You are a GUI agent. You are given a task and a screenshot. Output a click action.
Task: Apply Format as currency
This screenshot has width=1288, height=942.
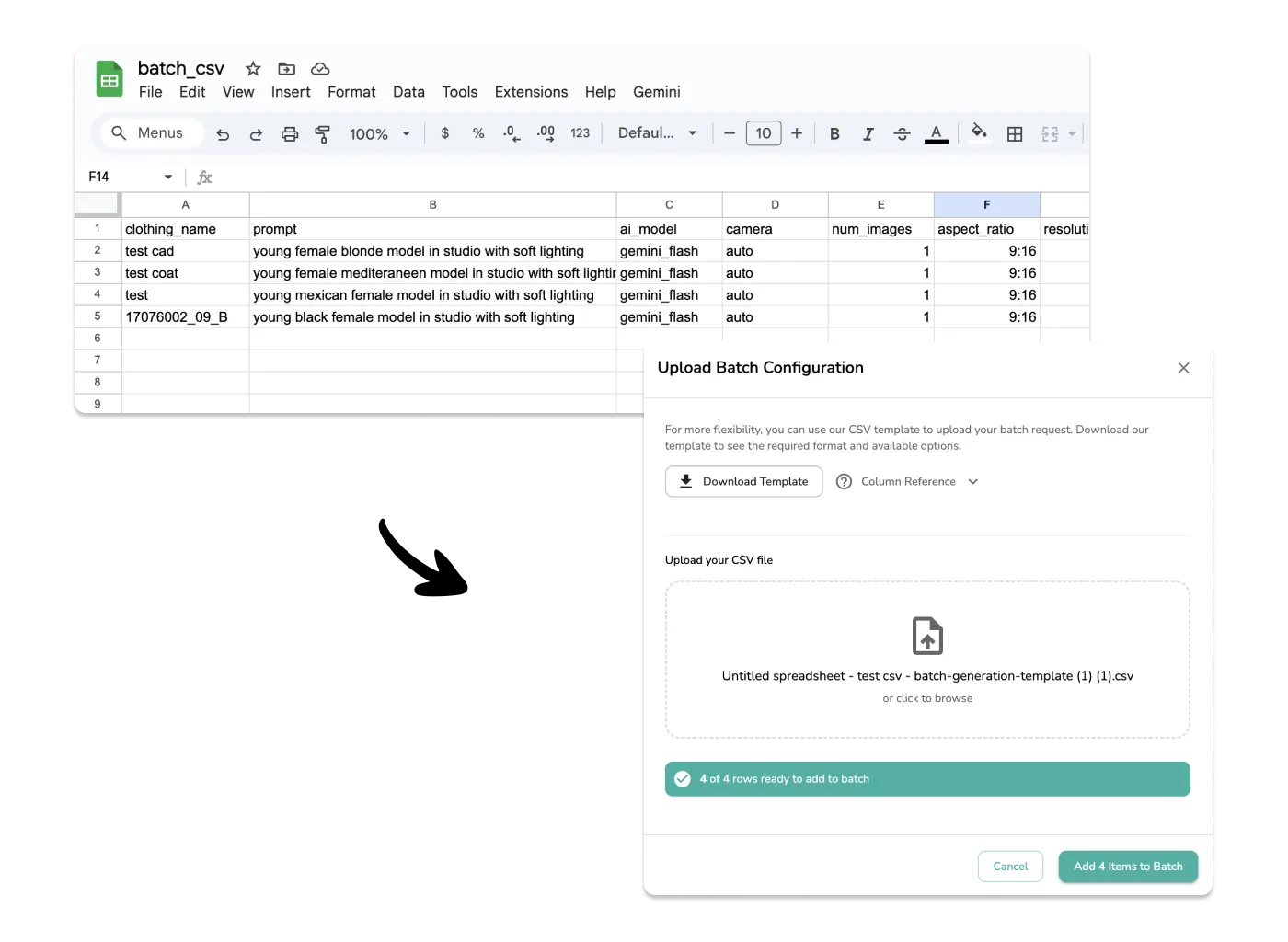point(444,133)
